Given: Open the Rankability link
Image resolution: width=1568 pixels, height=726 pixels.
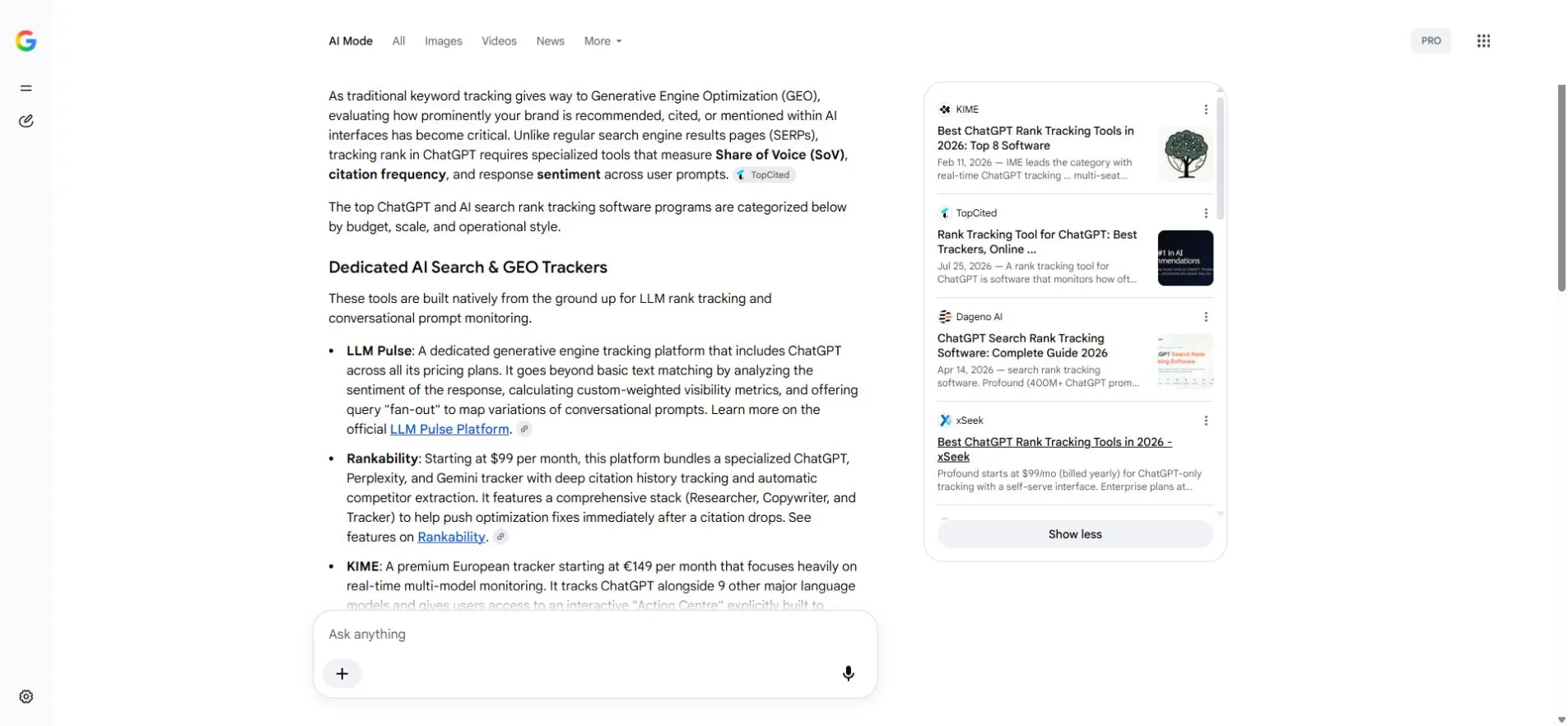Looking at the screenshot, I should (x=451, y=537).
